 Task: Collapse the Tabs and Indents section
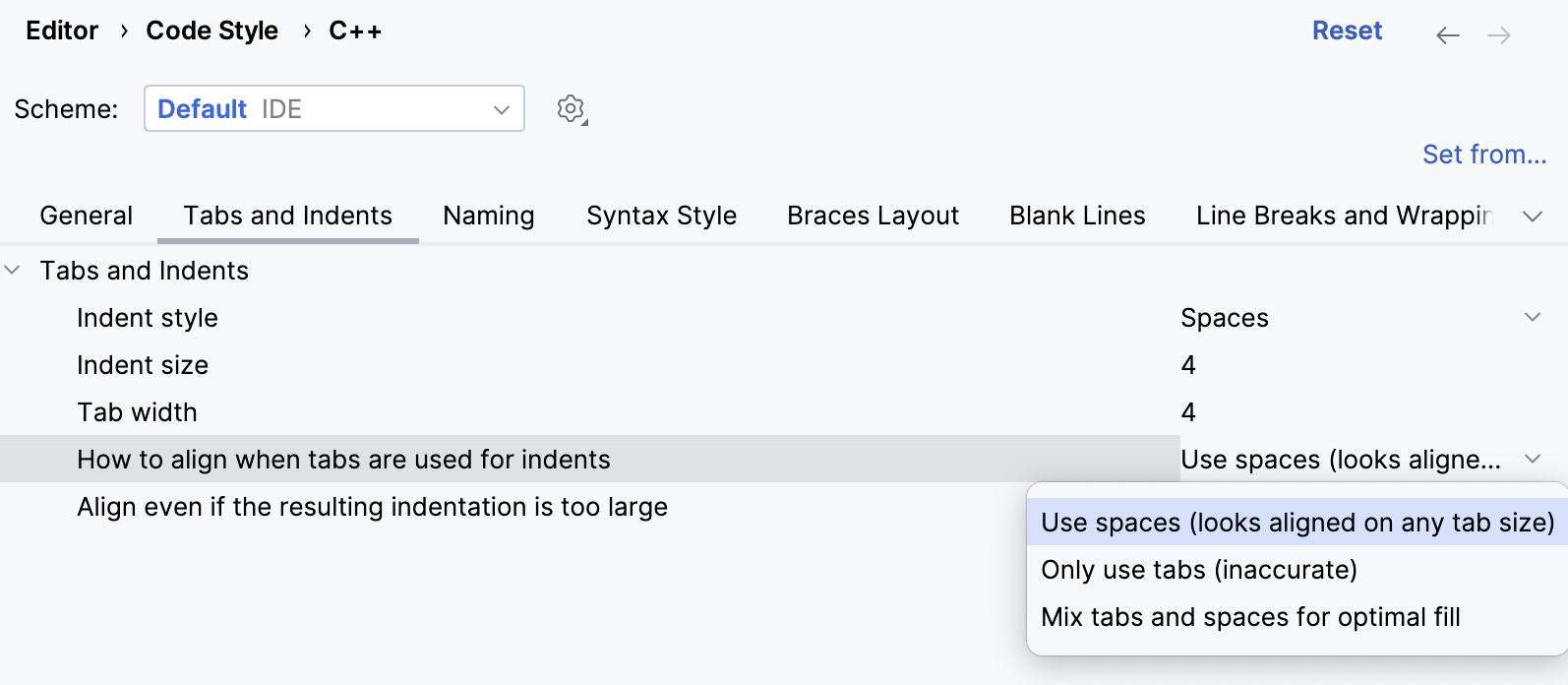[13, 270]
